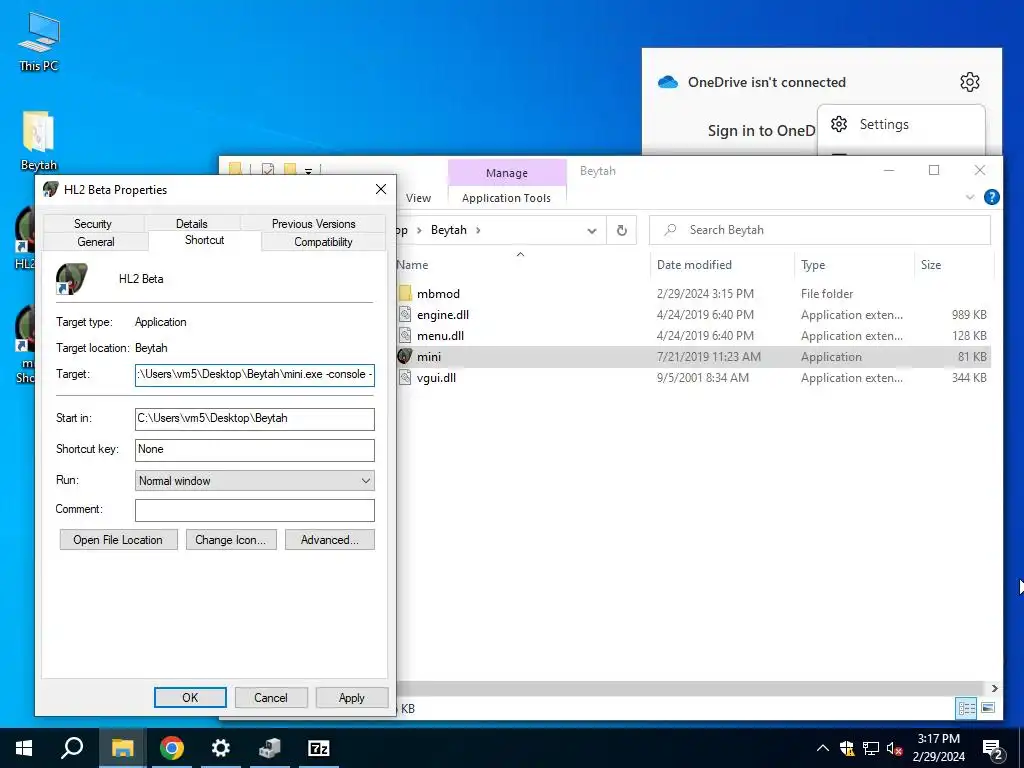The image size is (1024, 768).
Task: Click the Change Icon button
Action: 231,539
